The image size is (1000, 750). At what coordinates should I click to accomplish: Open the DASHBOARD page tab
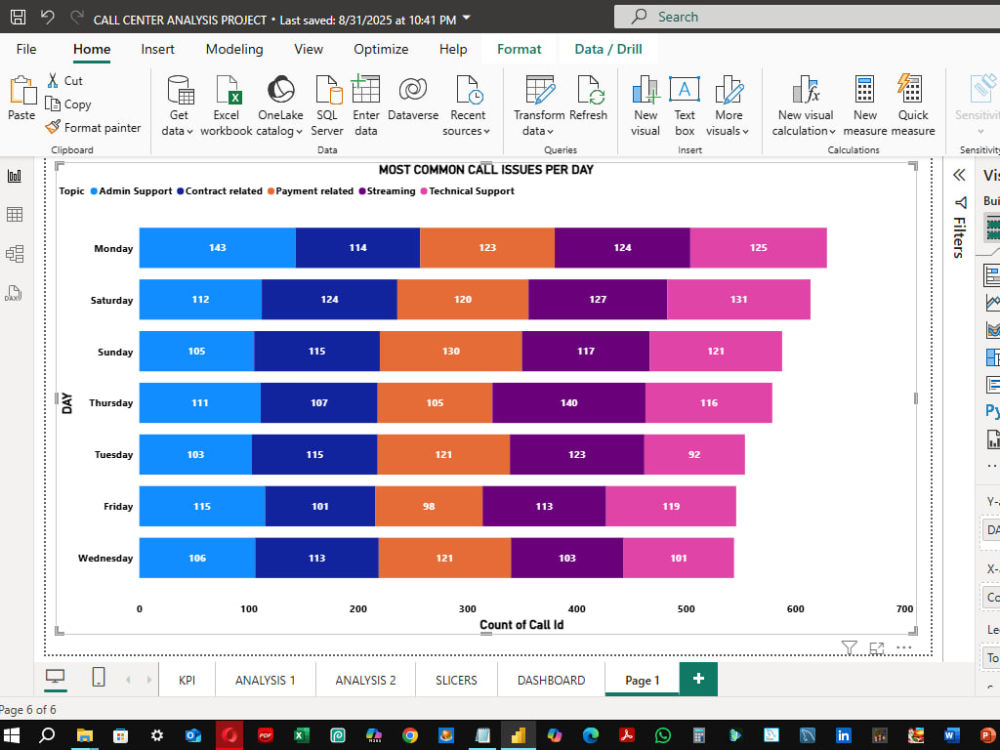(x=551, y=680)
